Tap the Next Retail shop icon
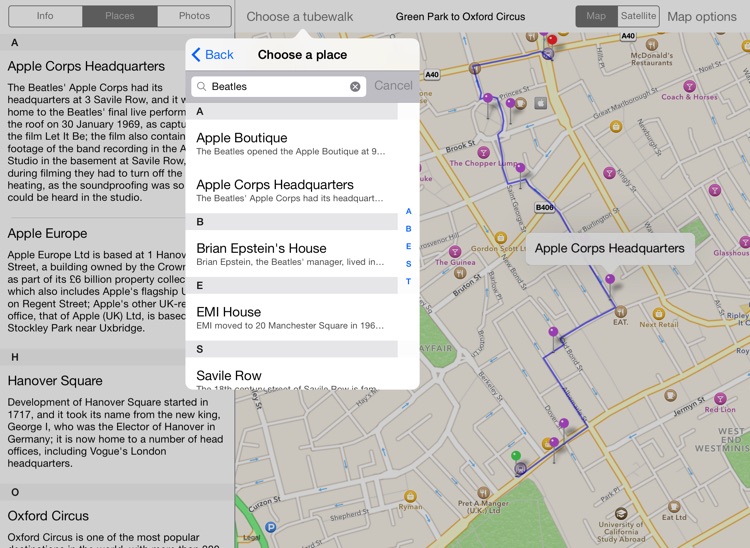Screen dimensions: 750x548 (x=659, y=314)
